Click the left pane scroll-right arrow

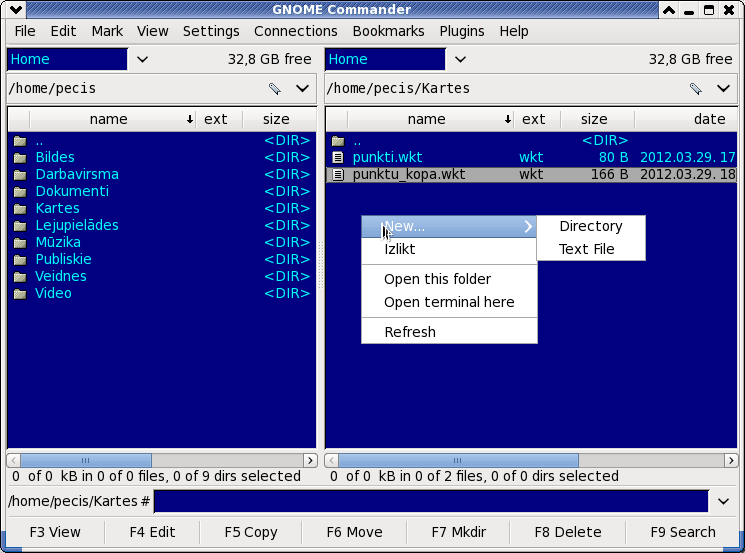tap(310, 460)
